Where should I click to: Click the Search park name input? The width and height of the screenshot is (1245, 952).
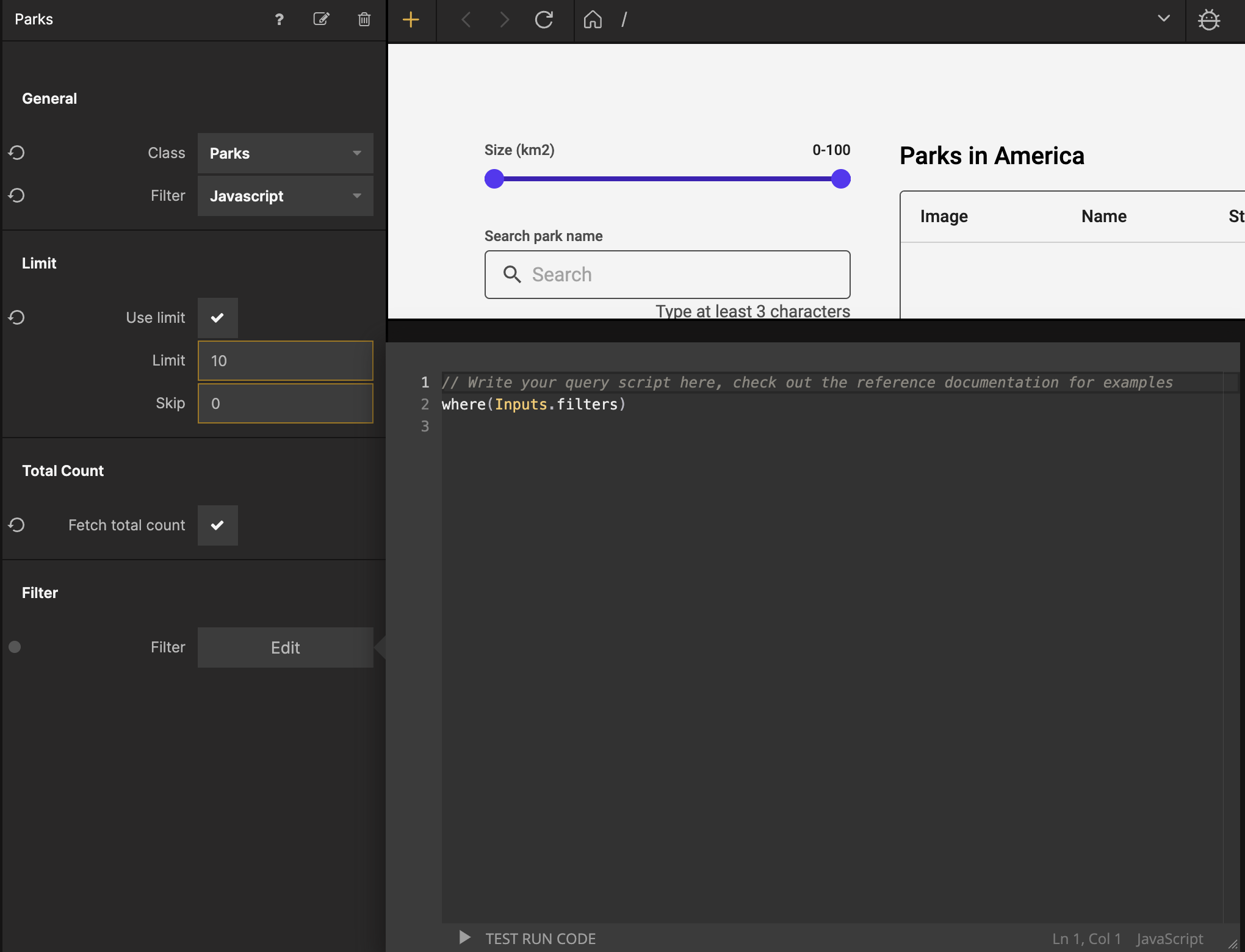tap(668, 275)
